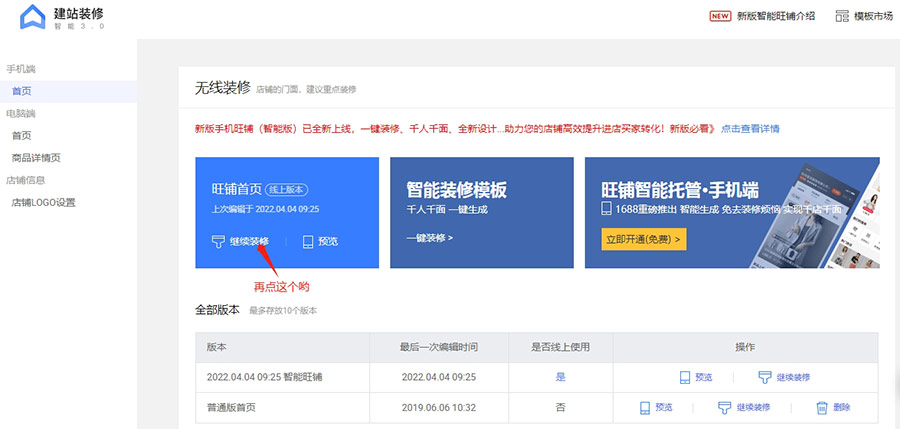The image size is (900, 429).
Task: Click the yellow 立即开通(免费) button
Action: point(643,239)
